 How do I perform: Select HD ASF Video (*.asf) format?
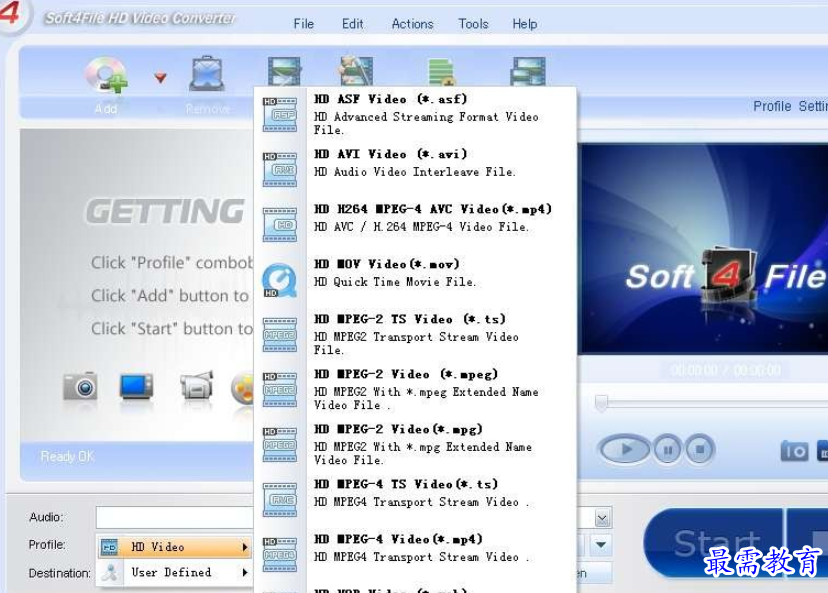[x=415, y=115]
